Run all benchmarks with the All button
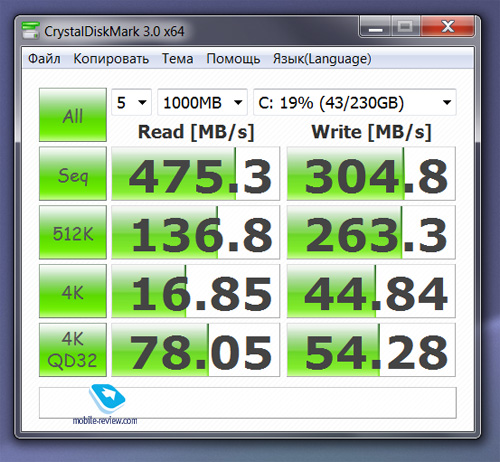This screenshot has height=462, width=500. [x=73, y=115]
